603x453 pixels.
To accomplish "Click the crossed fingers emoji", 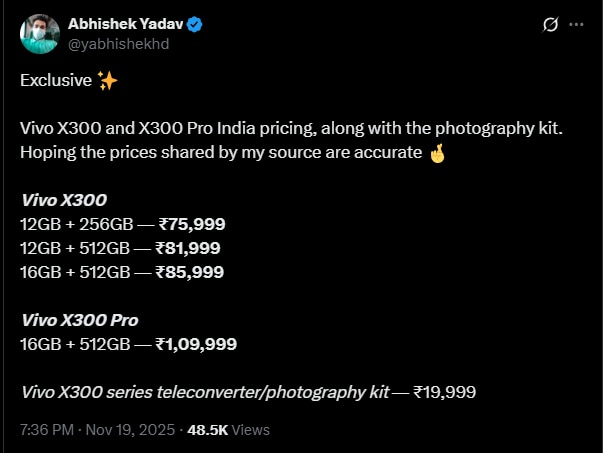I will (x=436, y=154).
